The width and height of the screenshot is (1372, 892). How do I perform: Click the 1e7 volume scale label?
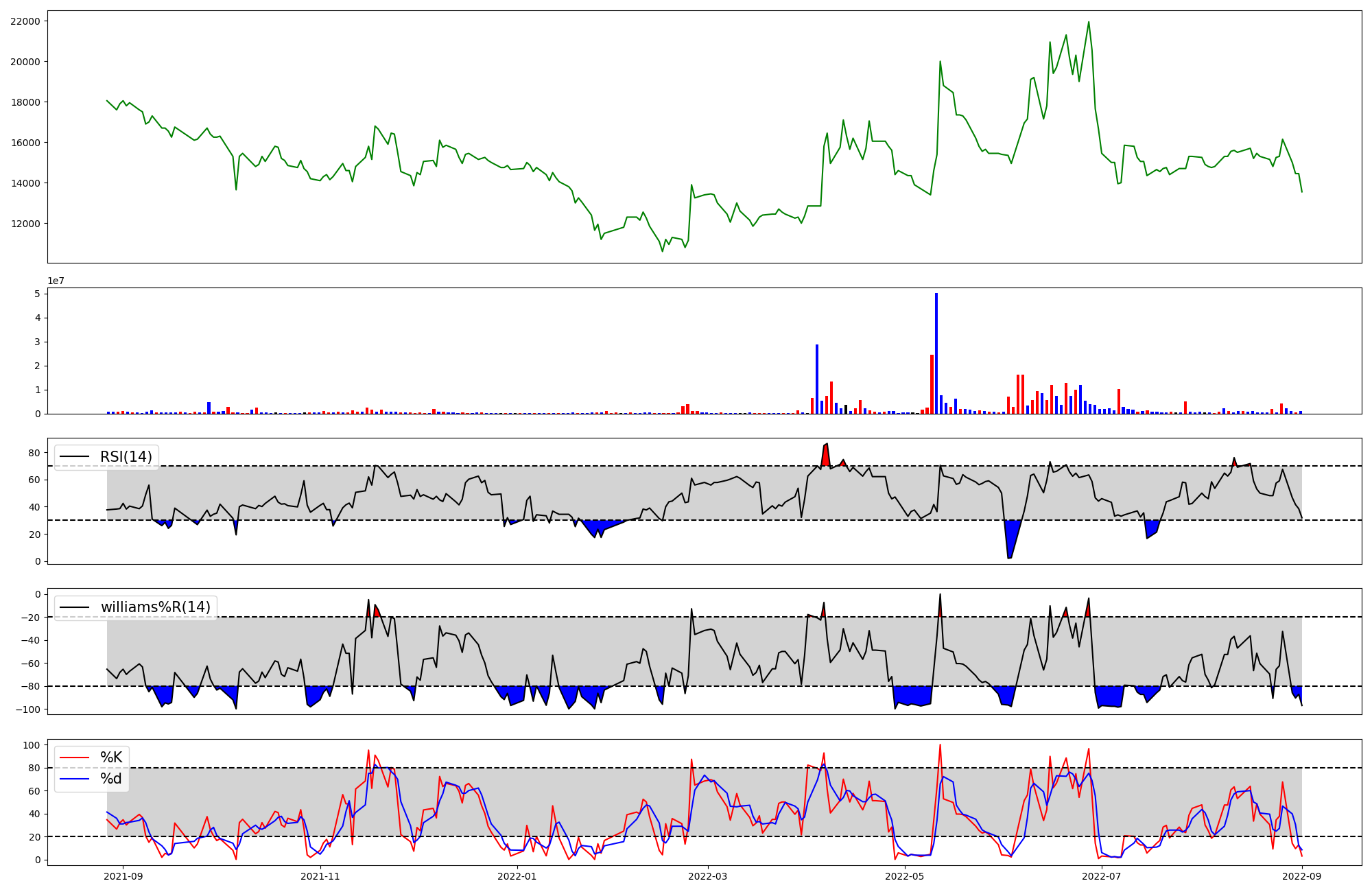pyautogui.click(x=57, y=281)
